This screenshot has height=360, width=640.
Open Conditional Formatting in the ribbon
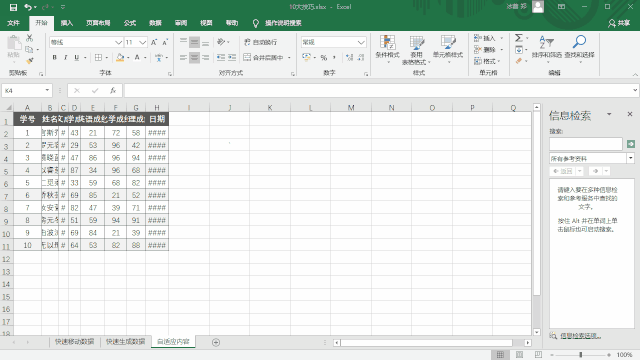coord(387,49)
